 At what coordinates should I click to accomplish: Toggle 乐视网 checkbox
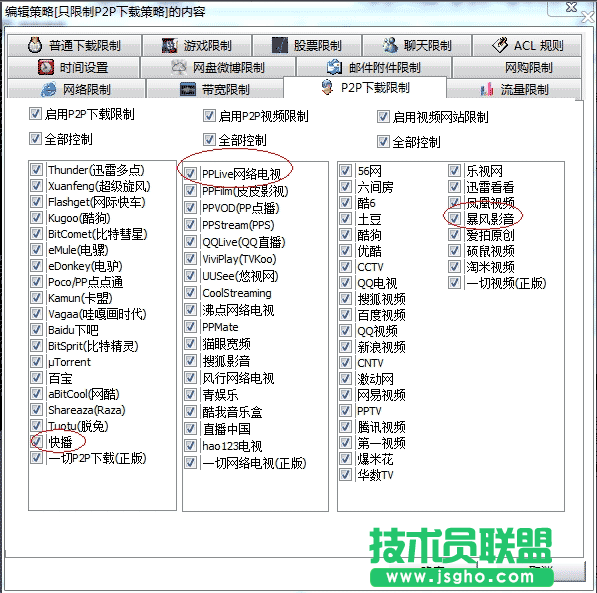[x=454, y=171]
